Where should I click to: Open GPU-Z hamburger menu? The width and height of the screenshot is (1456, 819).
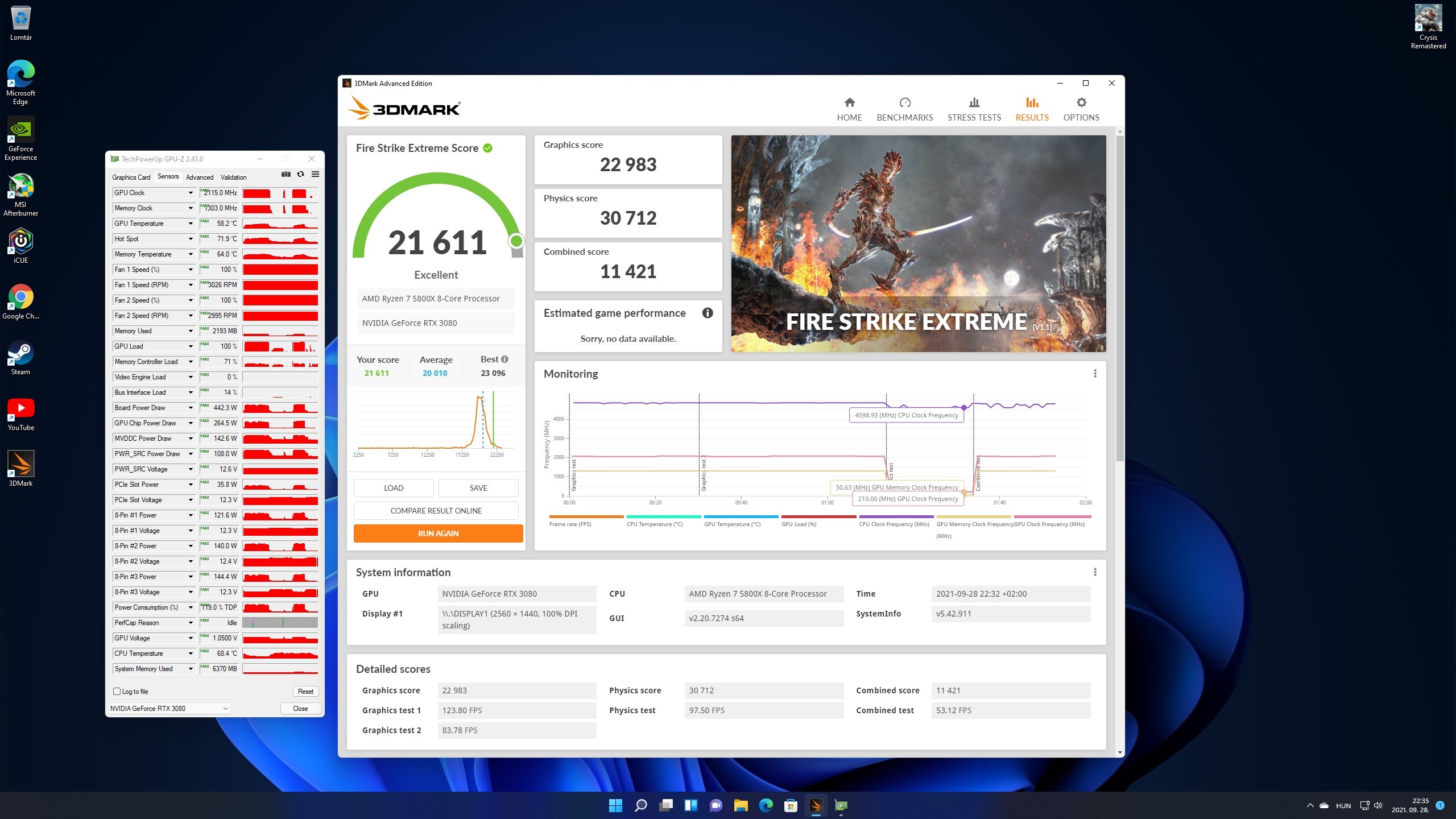315,175
